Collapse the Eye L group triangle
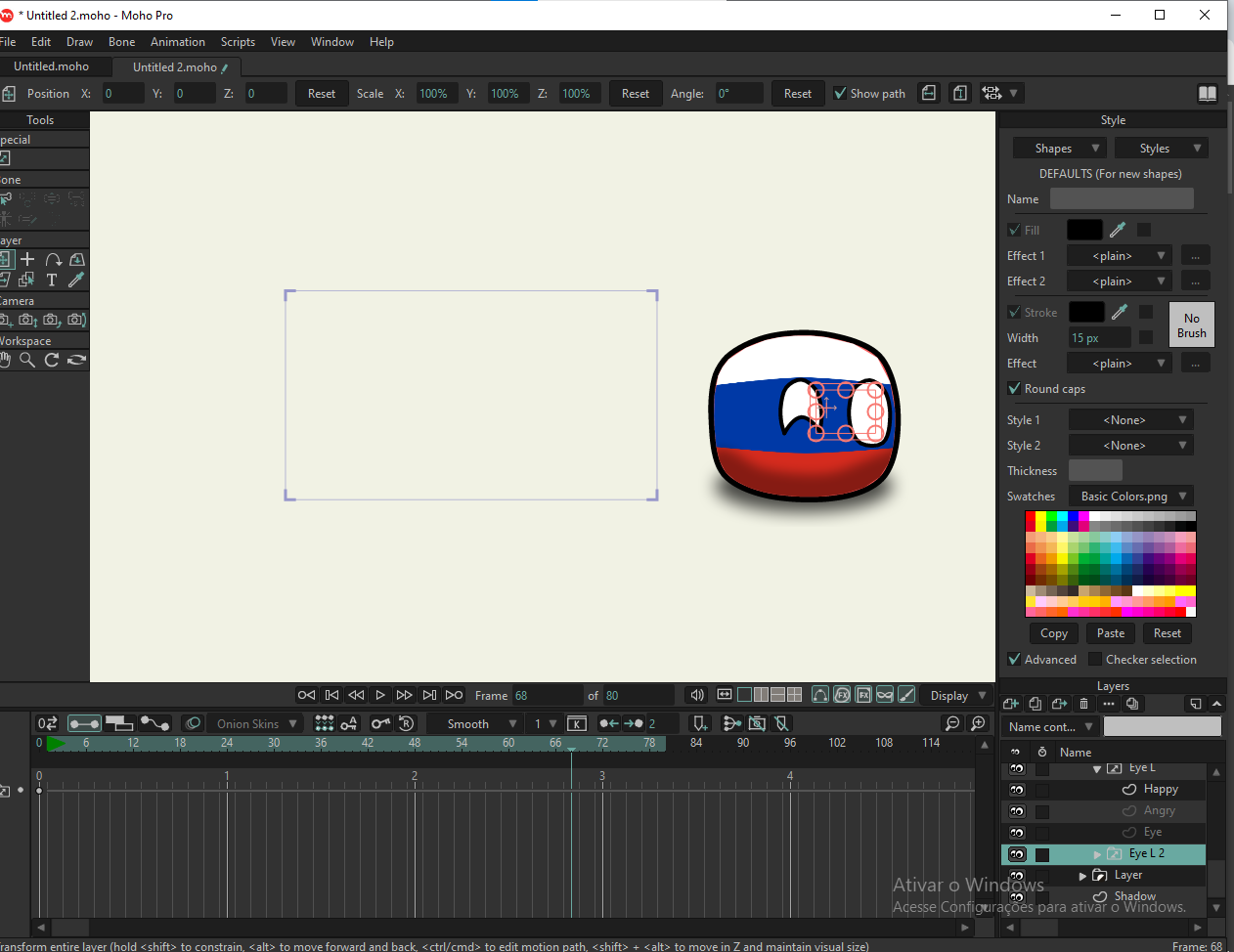This screenshot has height=952, width=1234. pyautogui.click(x=1098, y=767)
